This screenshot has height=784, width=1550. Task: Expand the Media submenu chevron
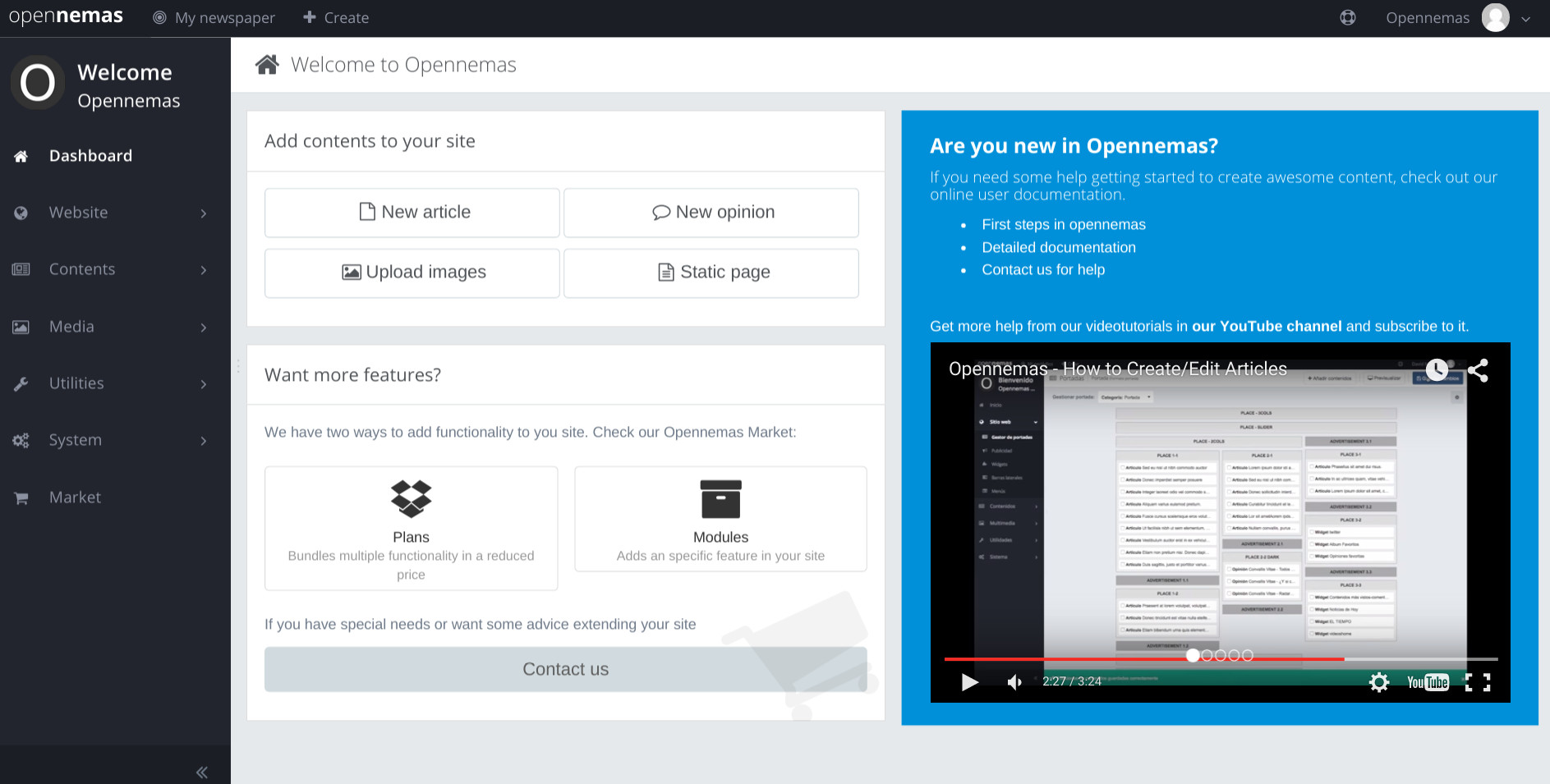(204, 328)
